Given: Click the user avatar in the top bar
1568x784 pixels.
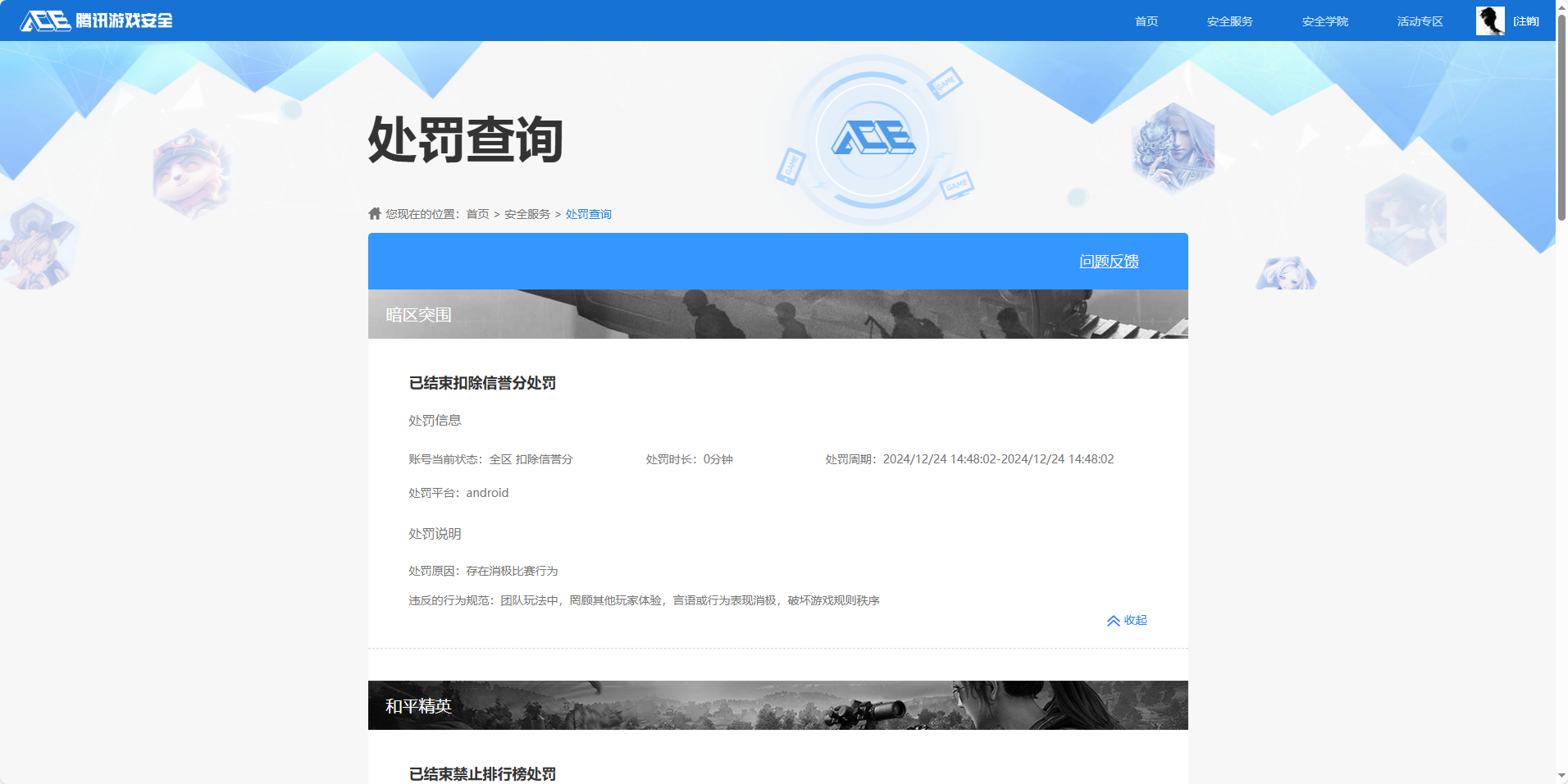Looking at the screenshot, I should click(x=1490, y=21).
